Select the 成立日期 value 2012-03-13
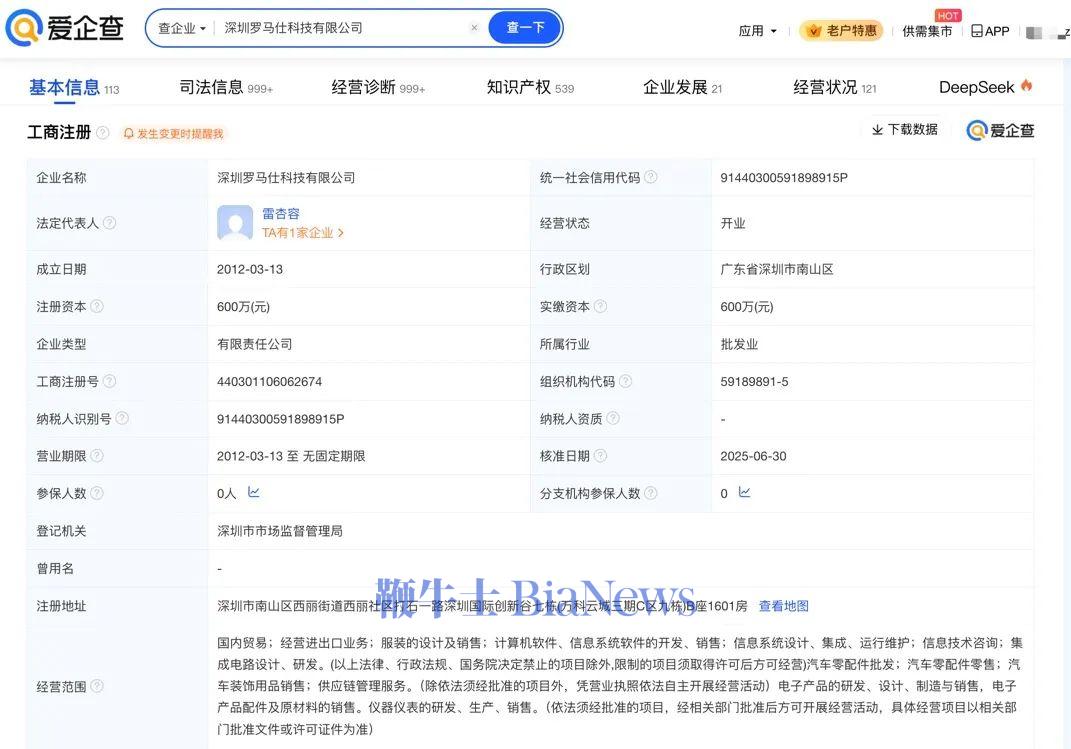The image size is (1071, 749). coord(250,269)
